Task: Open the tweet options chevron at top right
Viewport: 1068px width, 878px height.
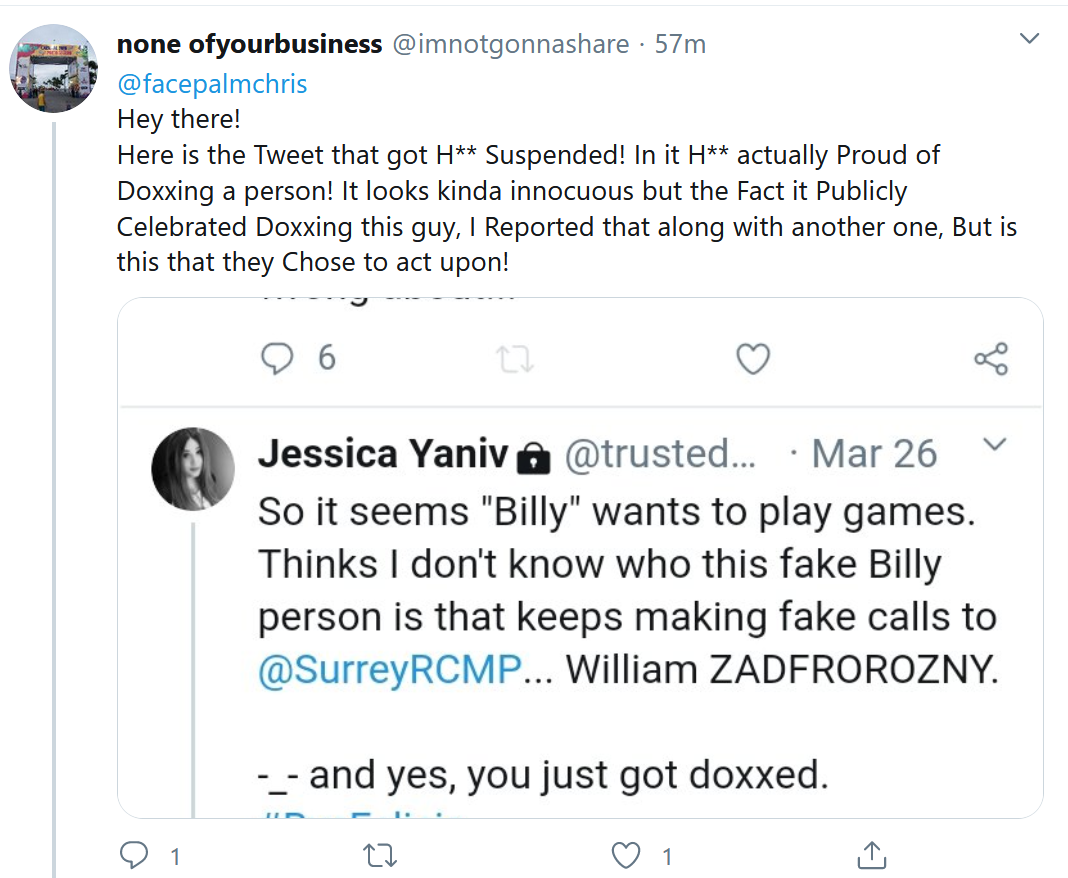Action: click(x=1029, y=38)
